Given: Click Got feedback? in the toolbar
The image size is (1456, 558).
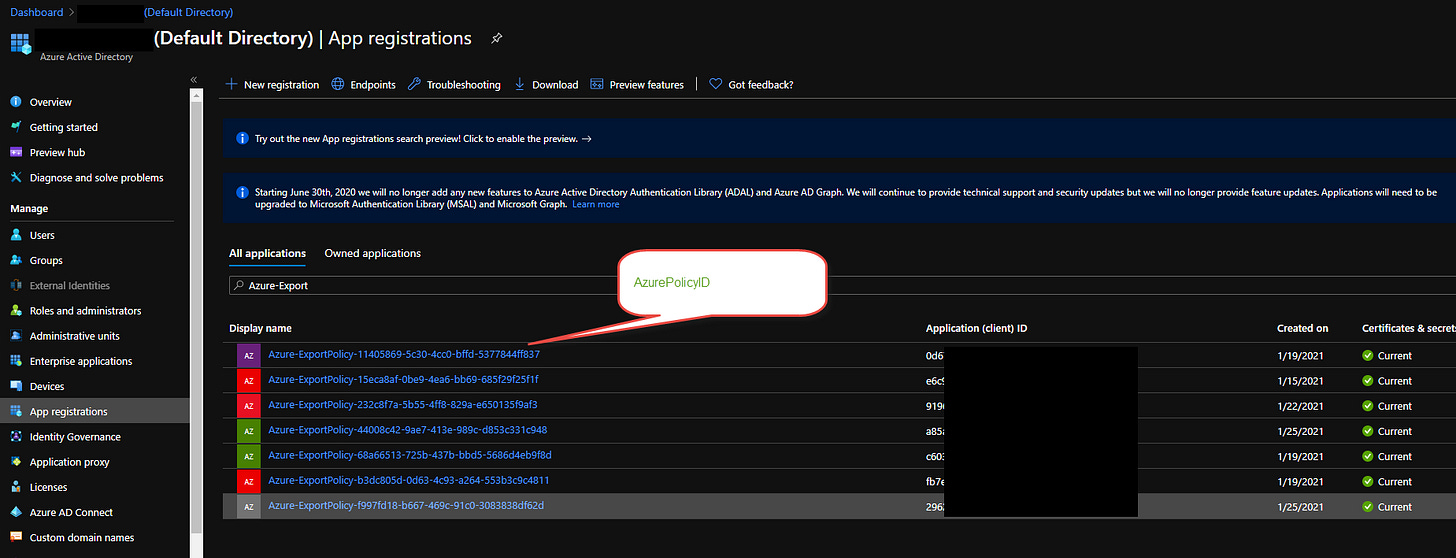Looking at the screenshot, I should [751, 85].
